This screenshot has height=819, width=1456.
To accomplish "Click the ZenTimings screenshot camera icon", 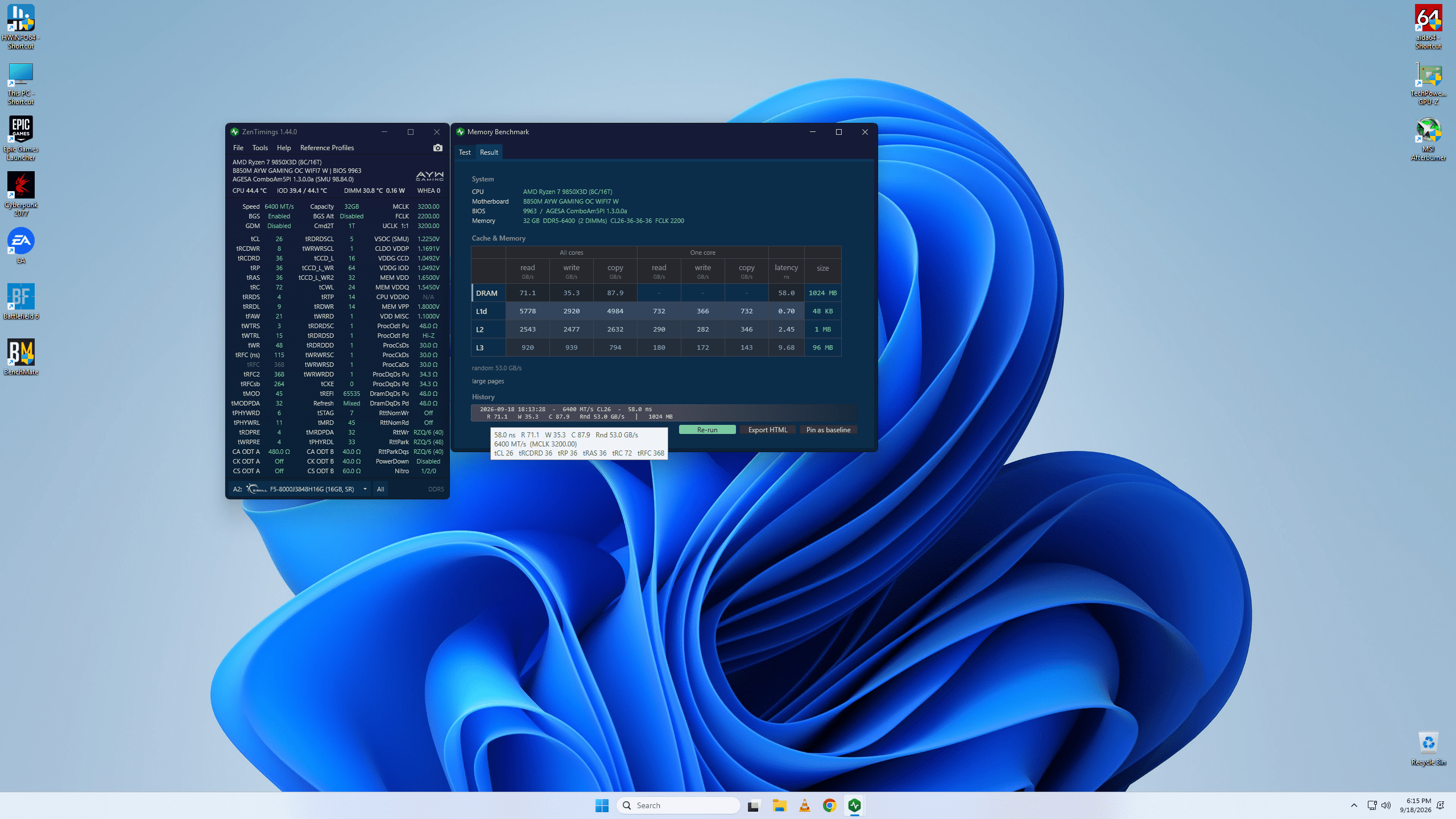I will pyautogui.click(x=437, y=148).
